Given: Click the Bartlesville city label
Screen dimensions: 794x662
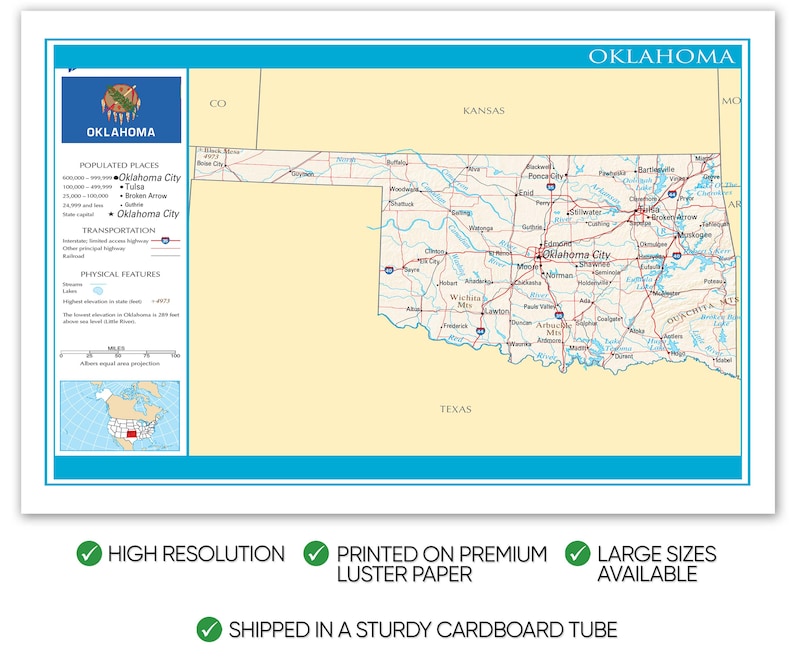Looking at the screenshot, I should (x=656, y=169).
